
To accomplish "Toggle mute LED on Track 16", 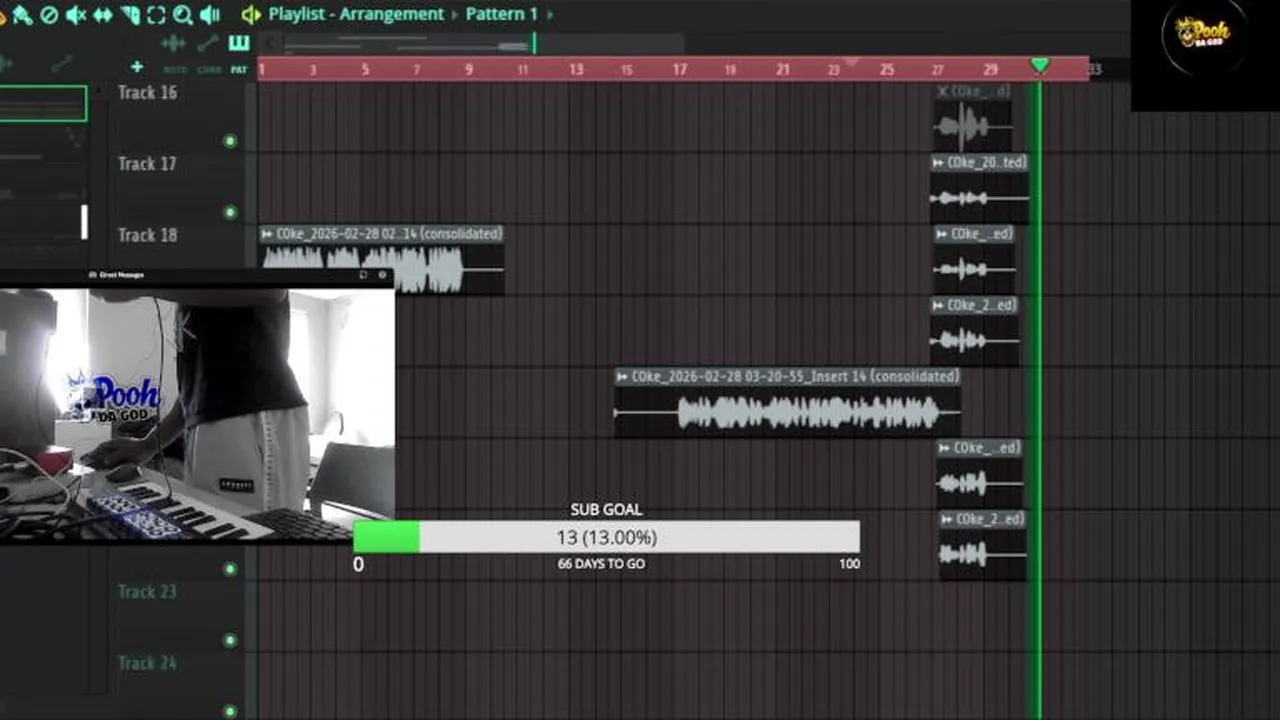I will (230, 141).
